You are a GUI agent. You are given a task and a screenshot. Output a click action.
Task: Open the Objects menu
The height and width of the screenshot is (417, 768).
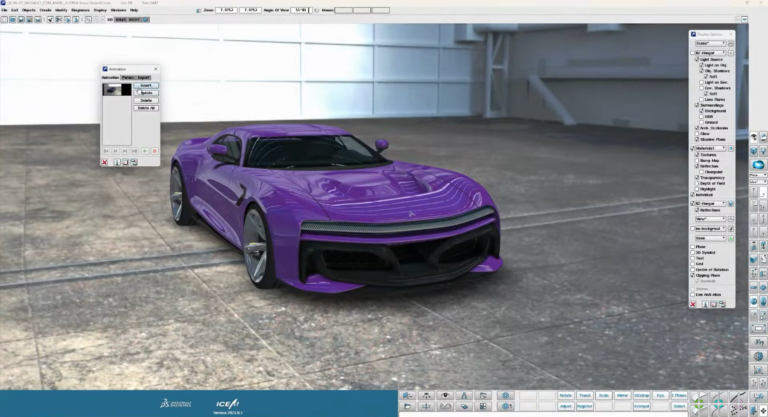point(28,10)
